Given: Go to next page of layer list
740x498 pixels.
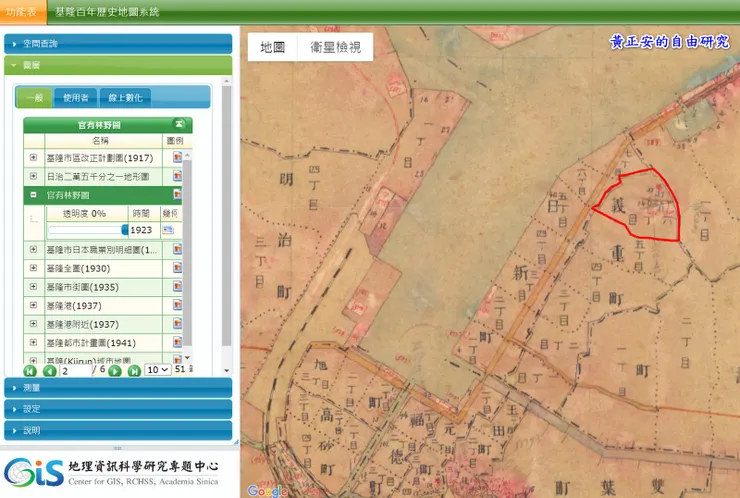Looking at the screenshot, I should 115,370.
